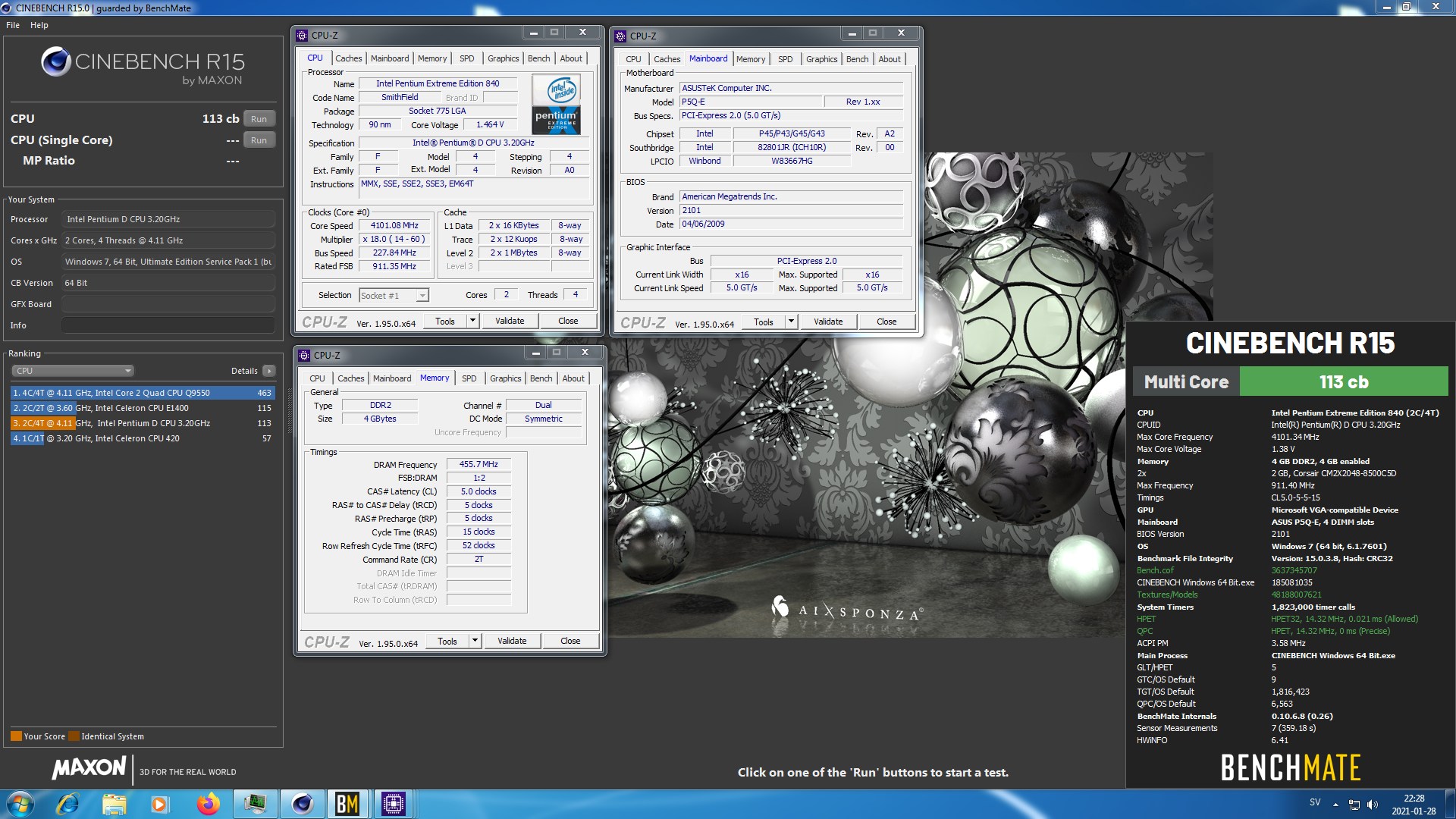Click the Bench.cof link in BenchMate panel

pyautogui.click(x=1155, y=570)
